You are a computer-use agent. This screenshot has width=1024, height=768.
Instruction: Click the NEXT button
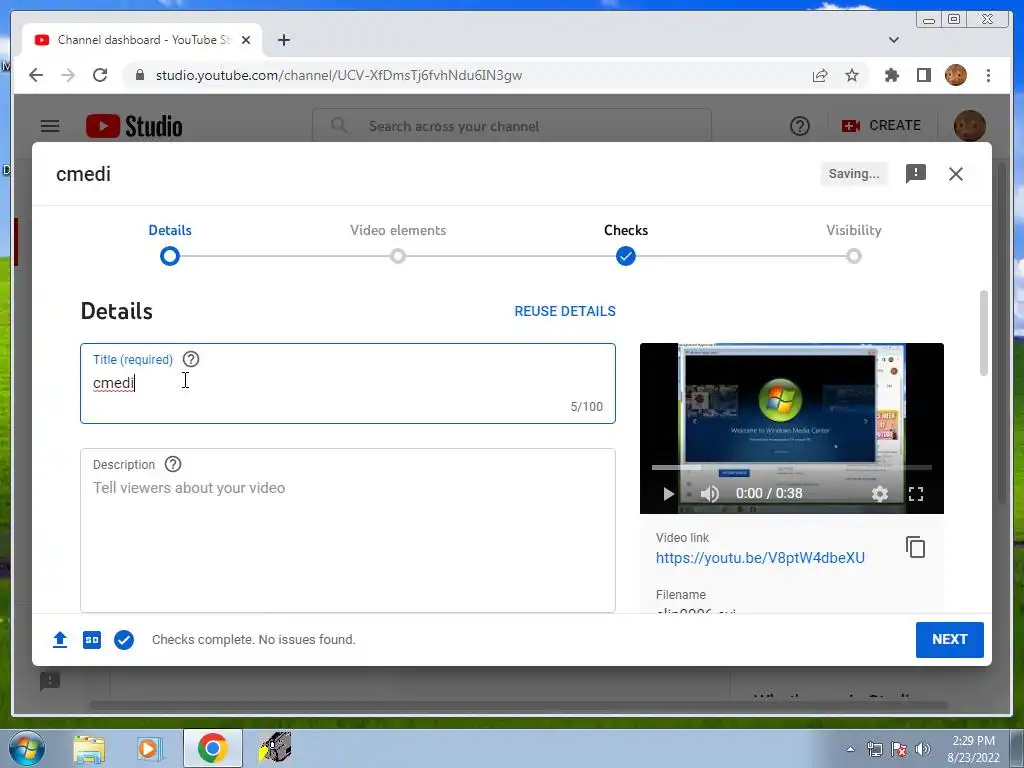coord(950,639)
